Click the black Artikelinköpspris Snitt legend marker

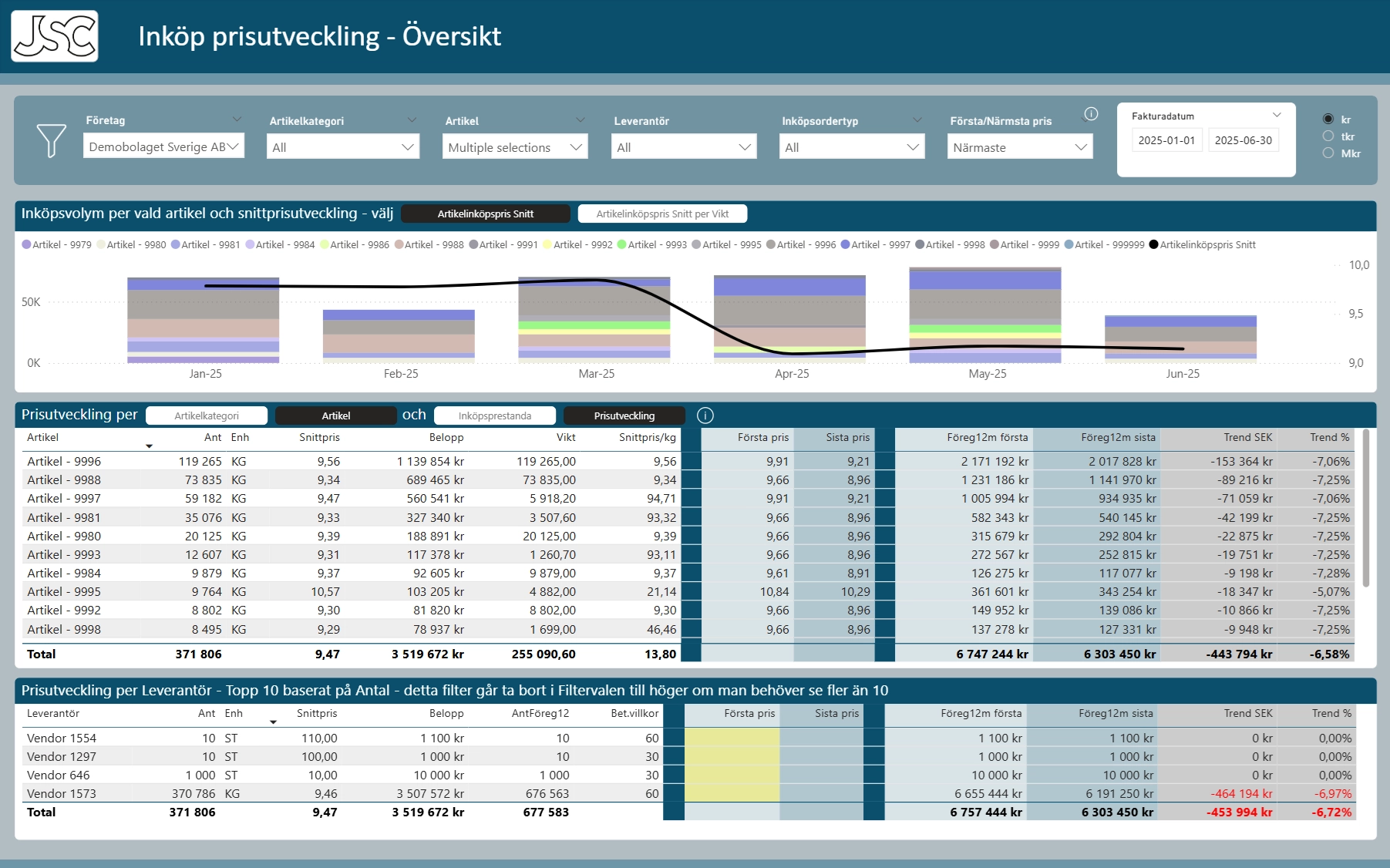1153,244
